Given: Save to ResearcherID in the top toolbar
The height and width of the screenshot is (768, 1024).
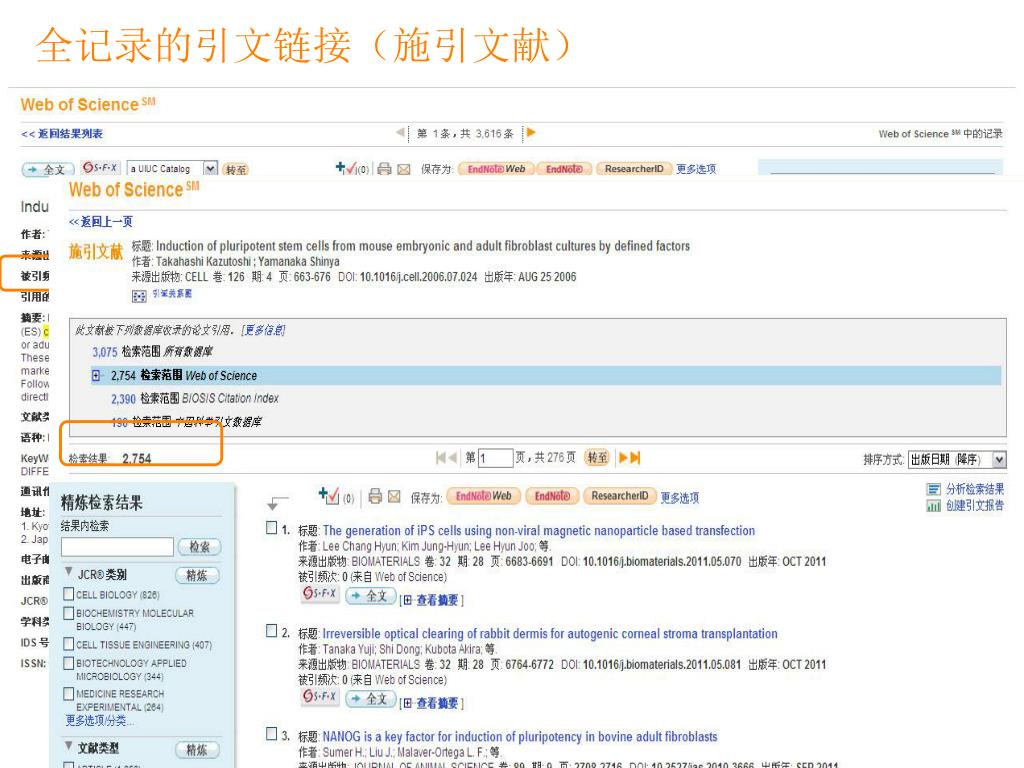Looking at the screenshot, I should pyautogui.click(x=633, y=168).
